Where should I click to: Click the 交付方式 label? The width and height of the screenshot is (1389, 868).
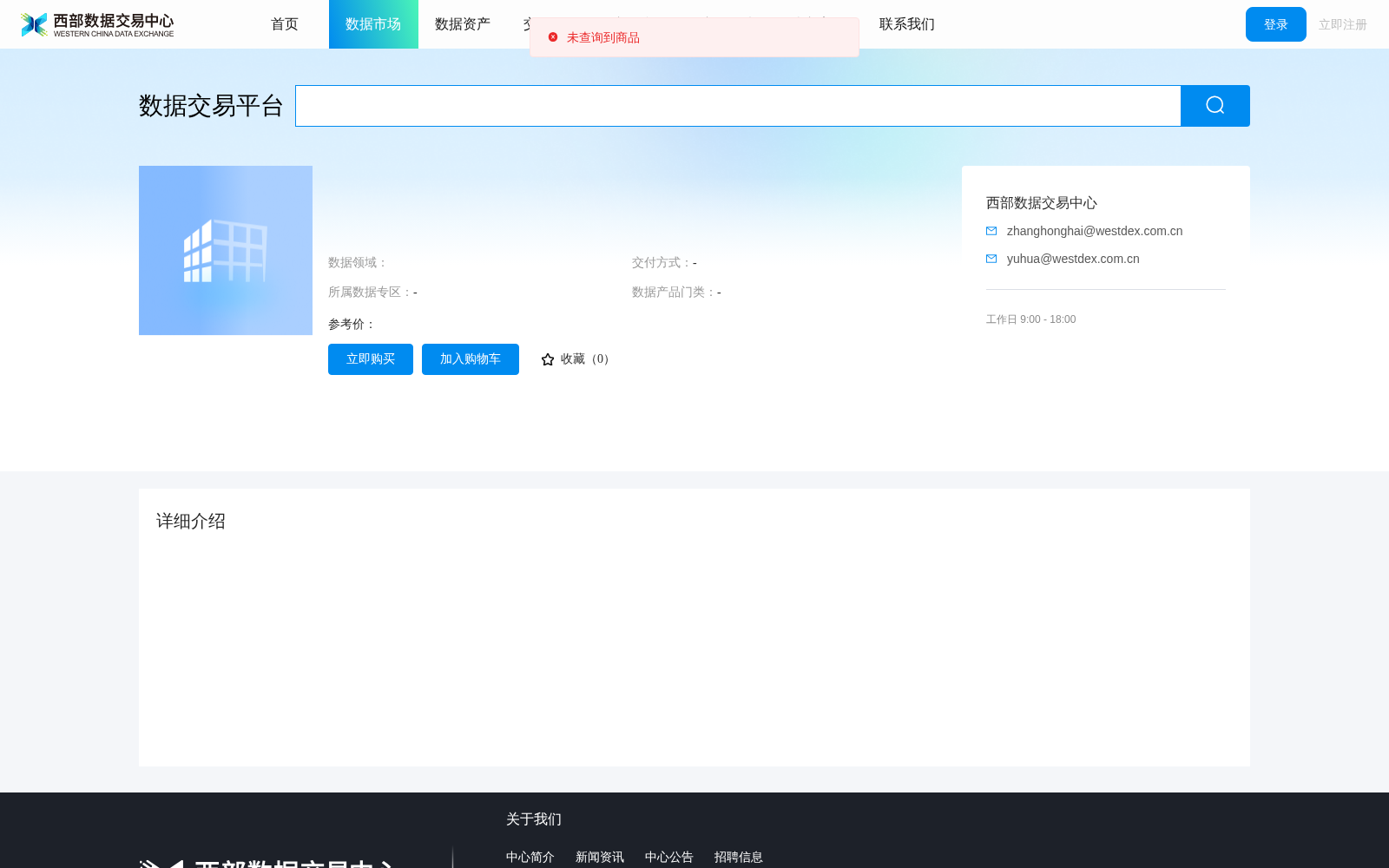tap(662, 262)
